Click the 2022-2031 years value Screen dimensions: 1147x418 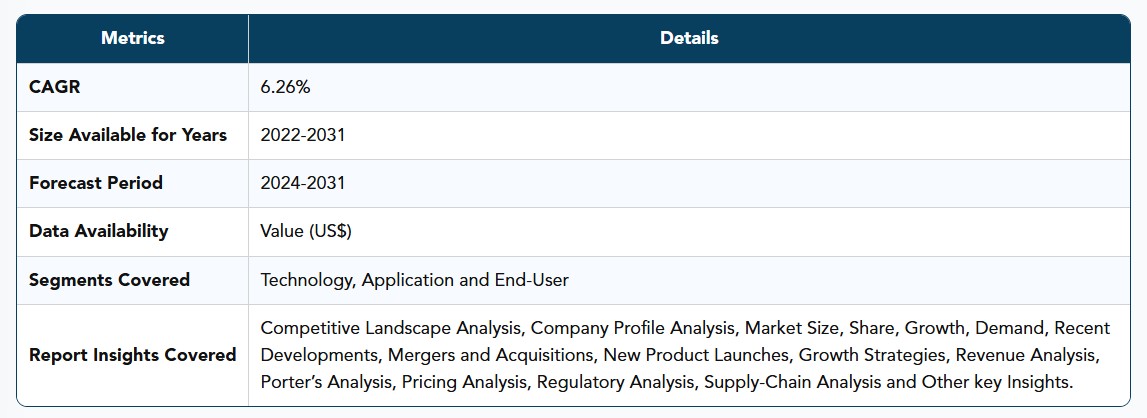[303, 135]
